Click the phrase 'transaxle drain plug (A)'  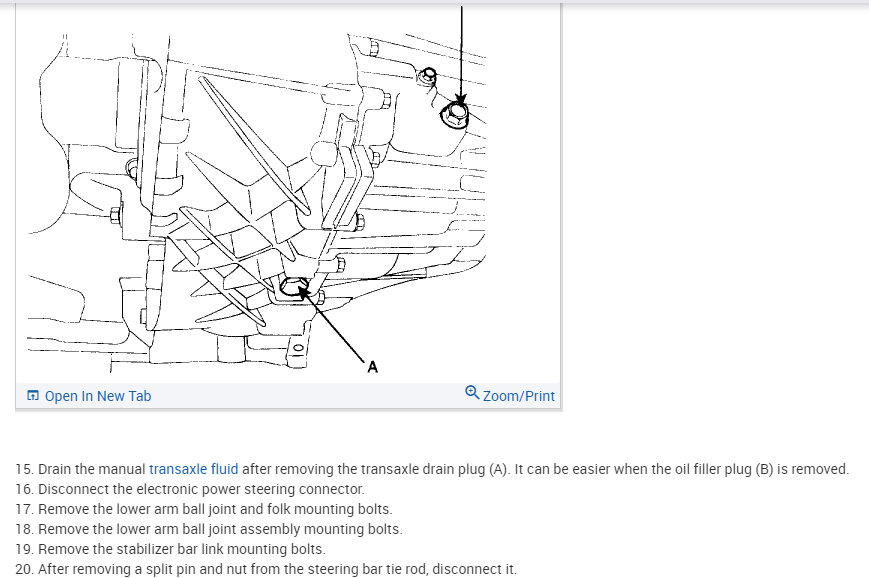[434, 469]
